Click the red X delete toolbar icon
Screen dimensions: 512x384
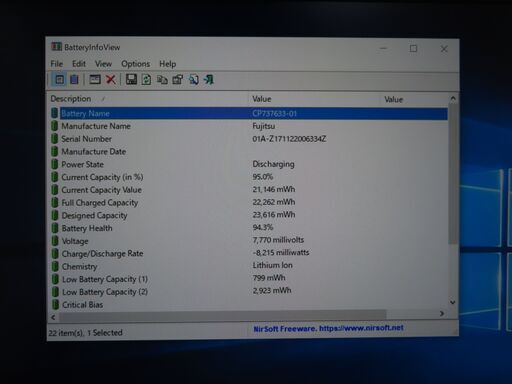[x=111, y=79]
